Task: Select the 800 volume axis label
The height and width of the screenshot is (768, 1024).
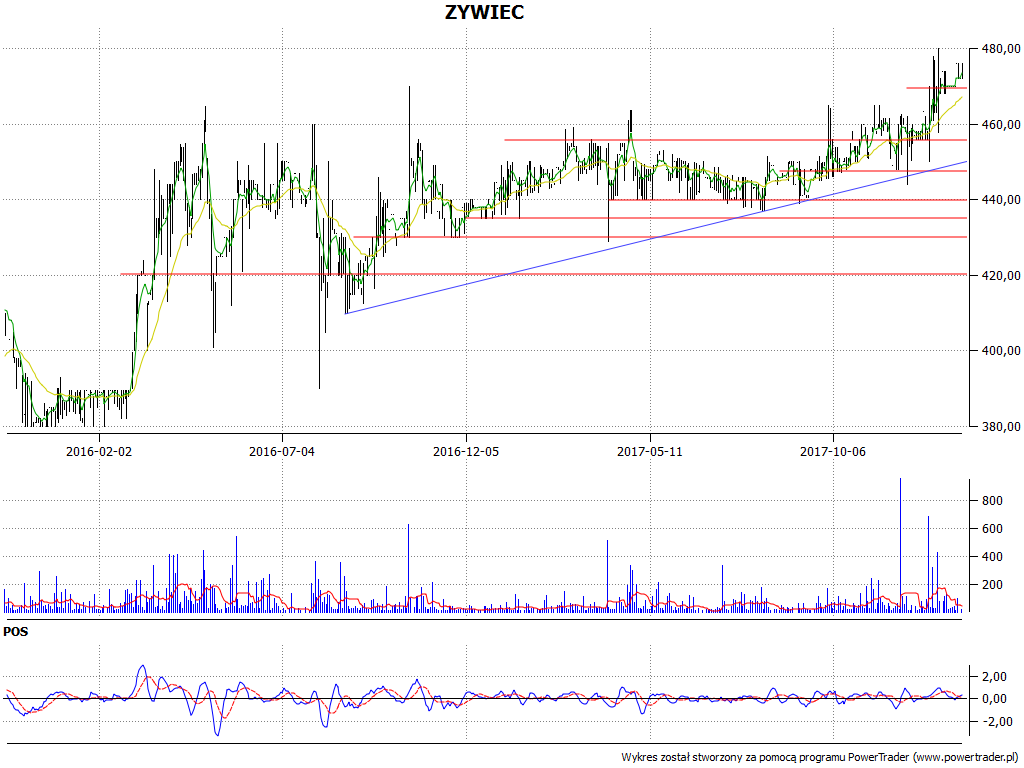Action: click(x=992, y=501)
